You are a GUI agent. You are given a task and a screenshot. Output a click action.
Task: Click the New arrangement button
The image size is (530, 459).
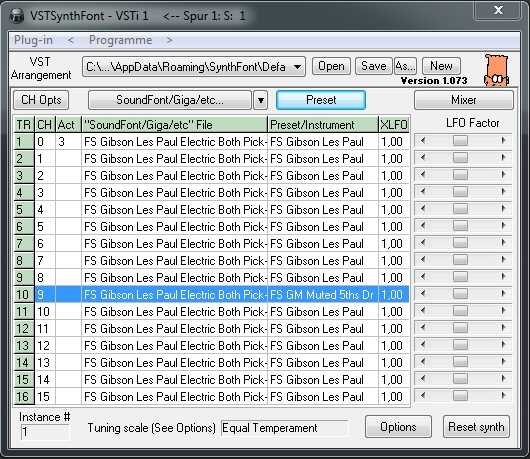[441, 66]
